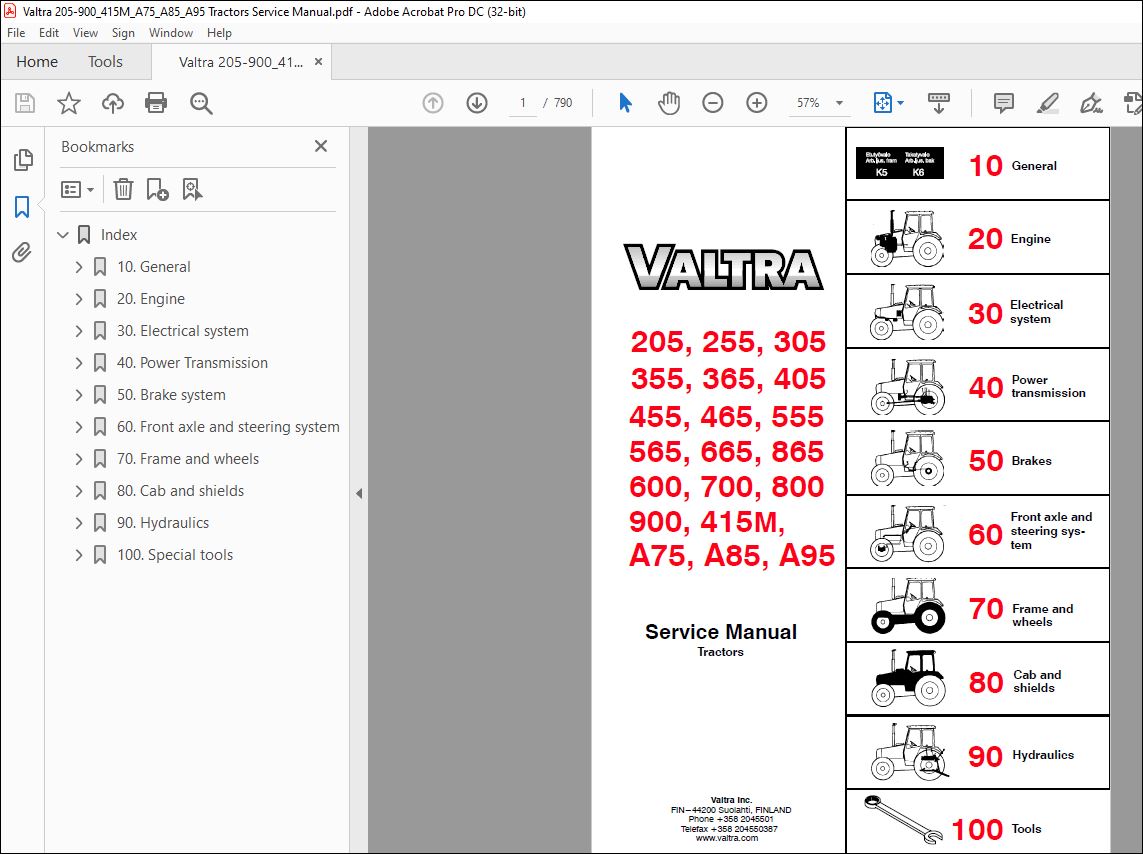Select the Highlight text pen tool
Image resolution: width=1143 pixels, height=854 pixels.
[x=1048, y=103]
